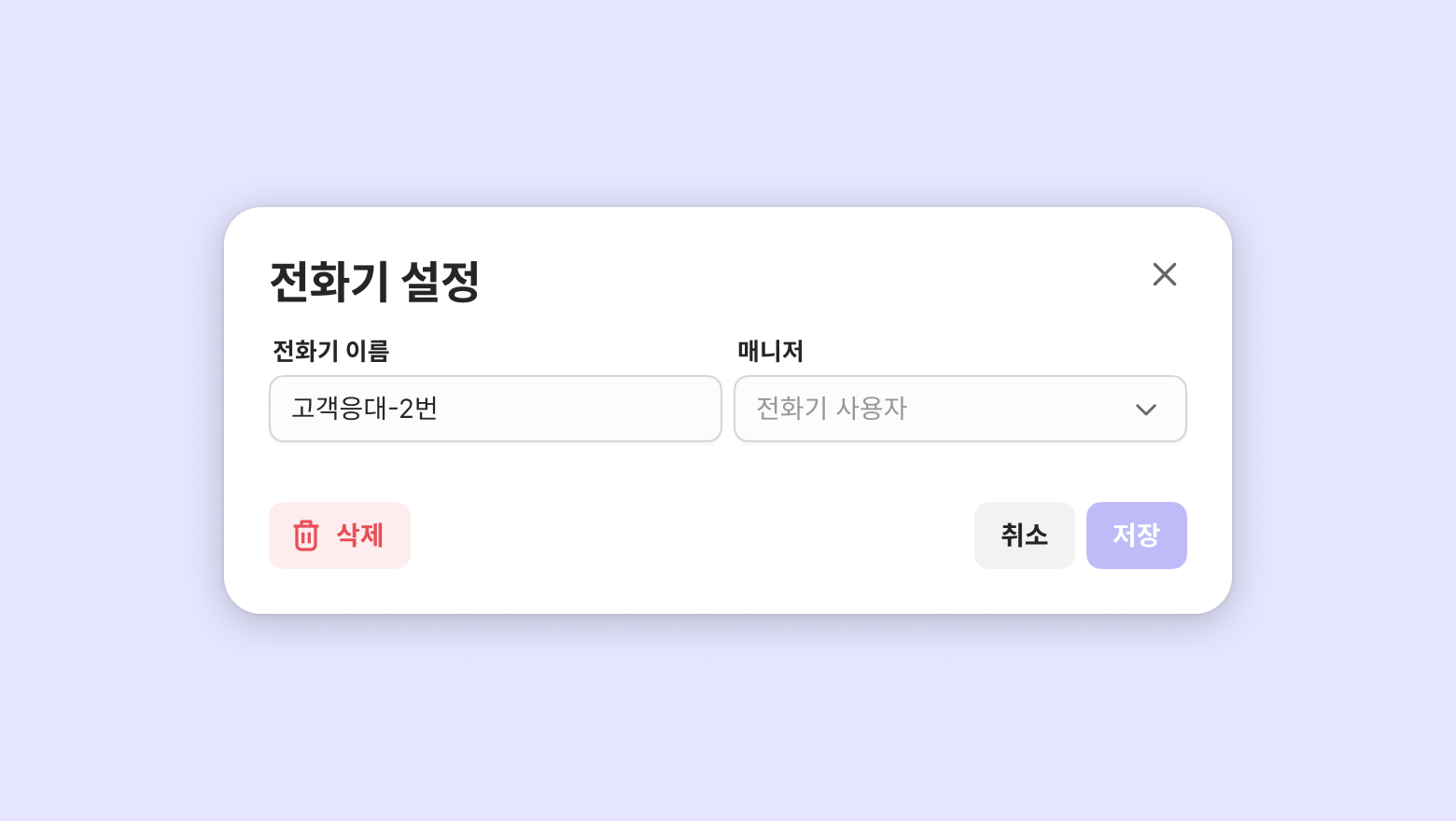Image resolution: width=1456 pixels, height=821 pixels.
Task: Select the 삭제 text label next to the trash icon
Action: tap(359, 536)
